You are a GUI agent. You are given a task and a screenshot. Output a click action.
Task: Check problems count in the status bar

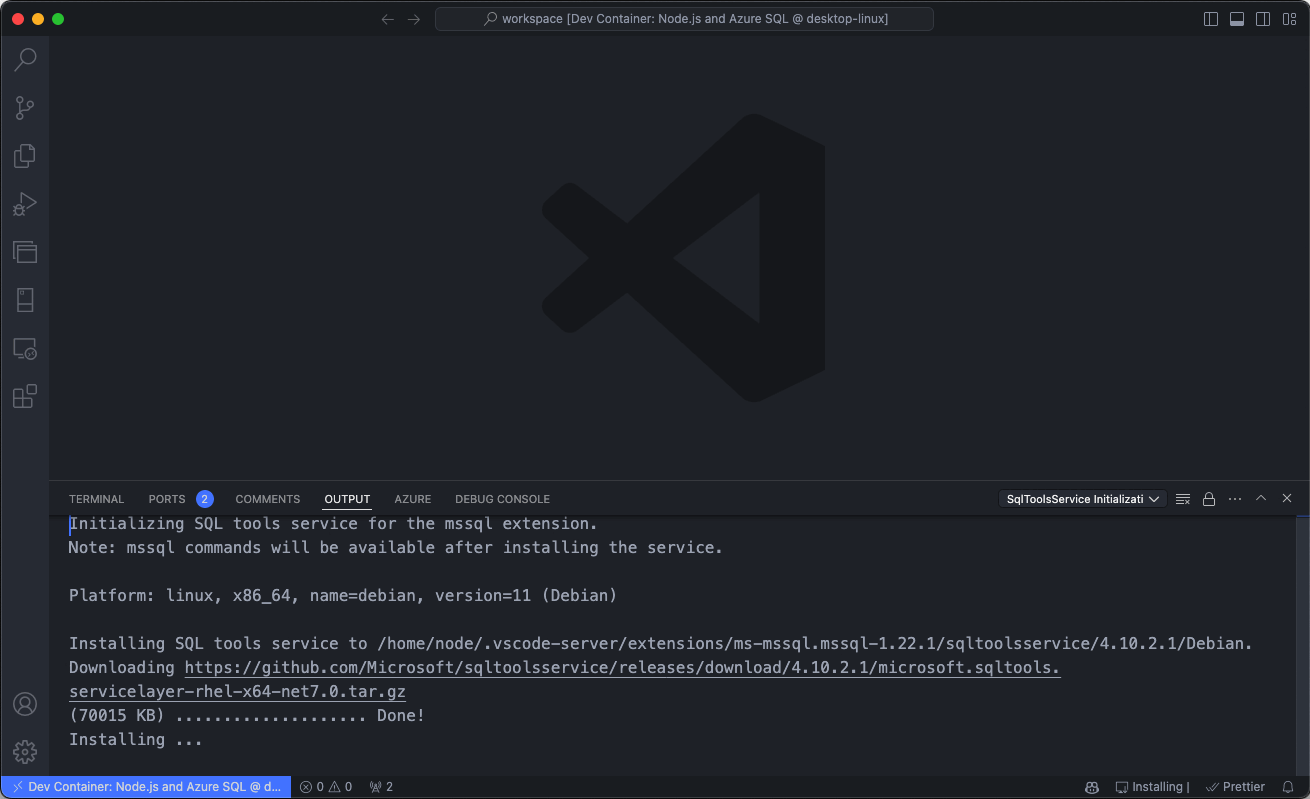(325, 786)
